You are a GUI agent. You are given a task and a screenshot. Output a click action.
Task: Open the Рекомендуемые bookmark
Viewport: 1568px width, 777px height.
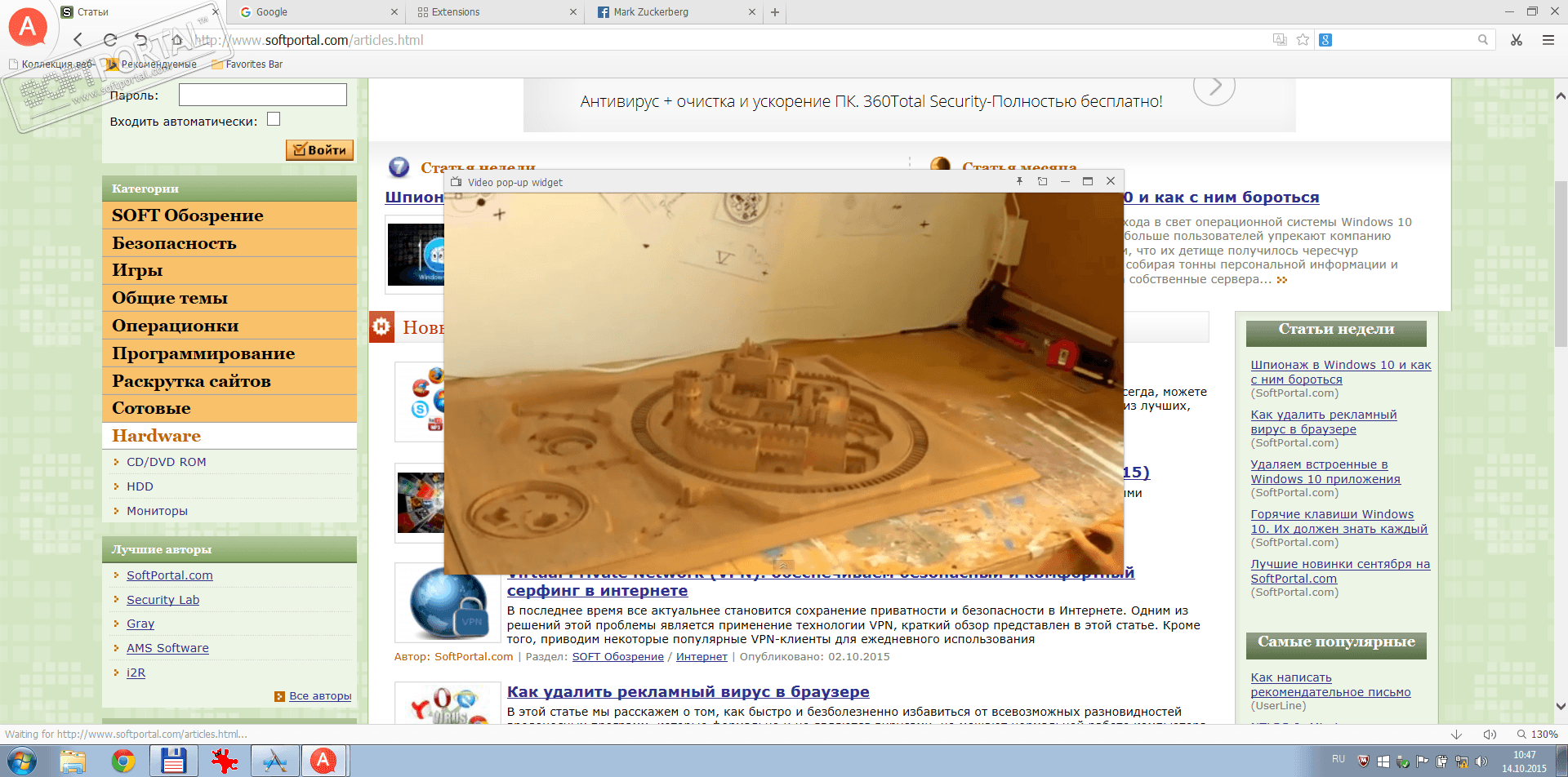coord(152,64)
